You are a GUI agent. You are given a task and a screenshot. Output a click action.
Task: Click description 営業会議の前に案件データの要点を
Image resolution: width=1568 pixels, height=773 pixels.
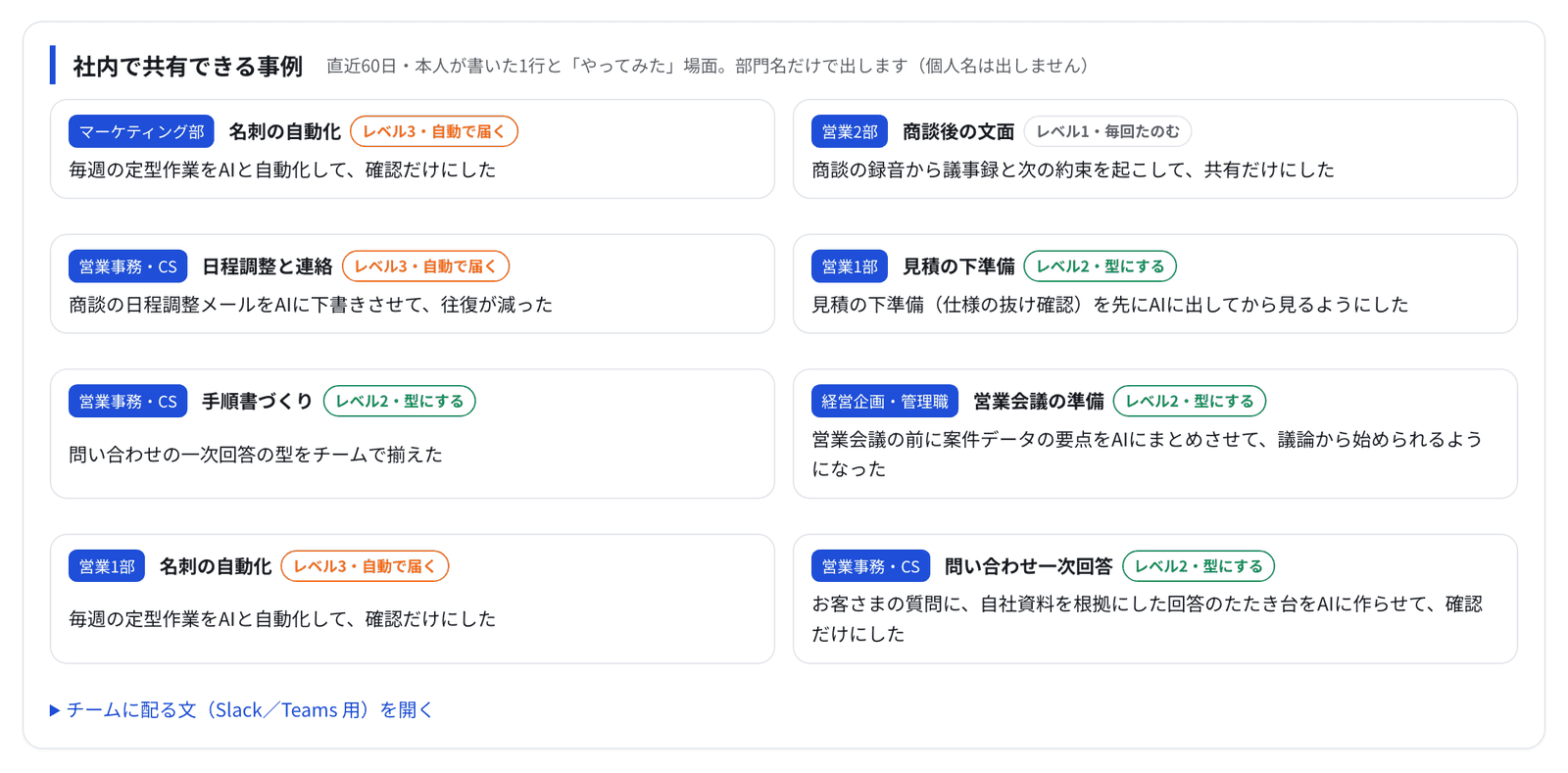point(1148,454)
